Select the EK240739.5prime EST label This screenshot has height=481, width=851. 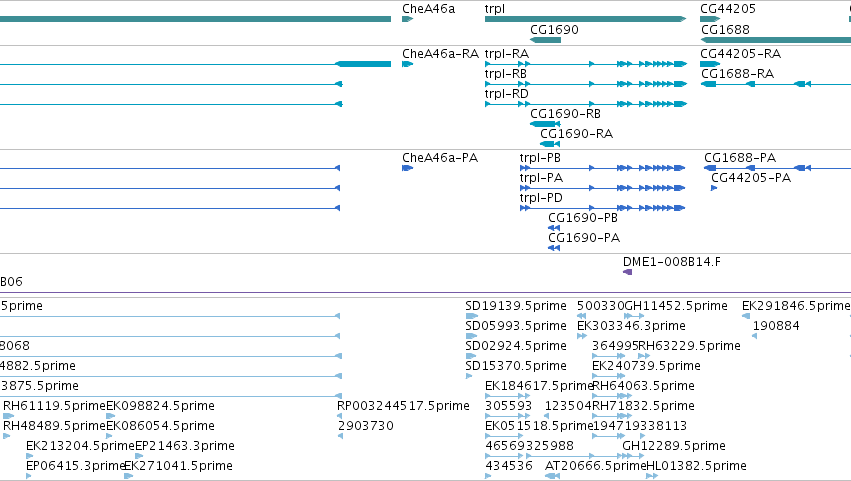(x=646, y=366)
